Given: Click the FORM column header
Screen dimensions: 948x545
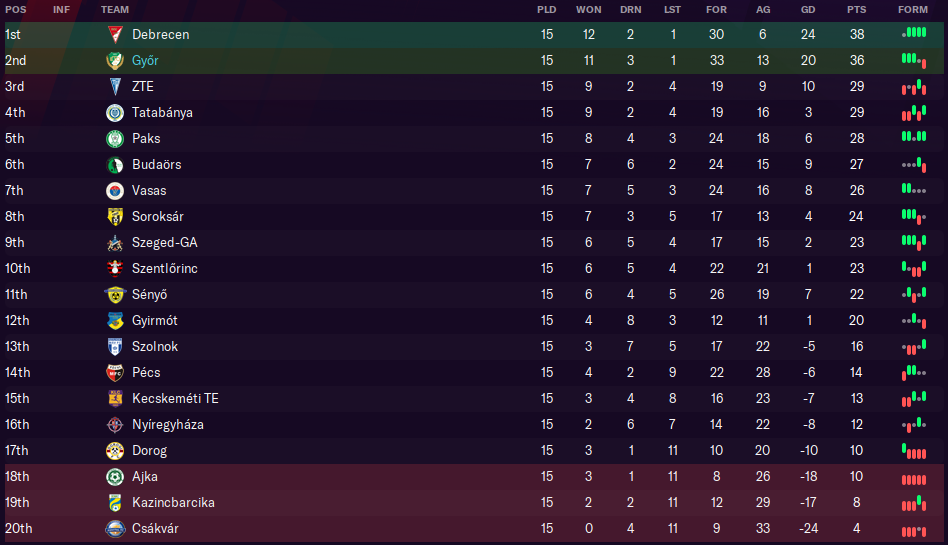Looking at the screenshot, I should pyautogui.click(x=912, y=9).
